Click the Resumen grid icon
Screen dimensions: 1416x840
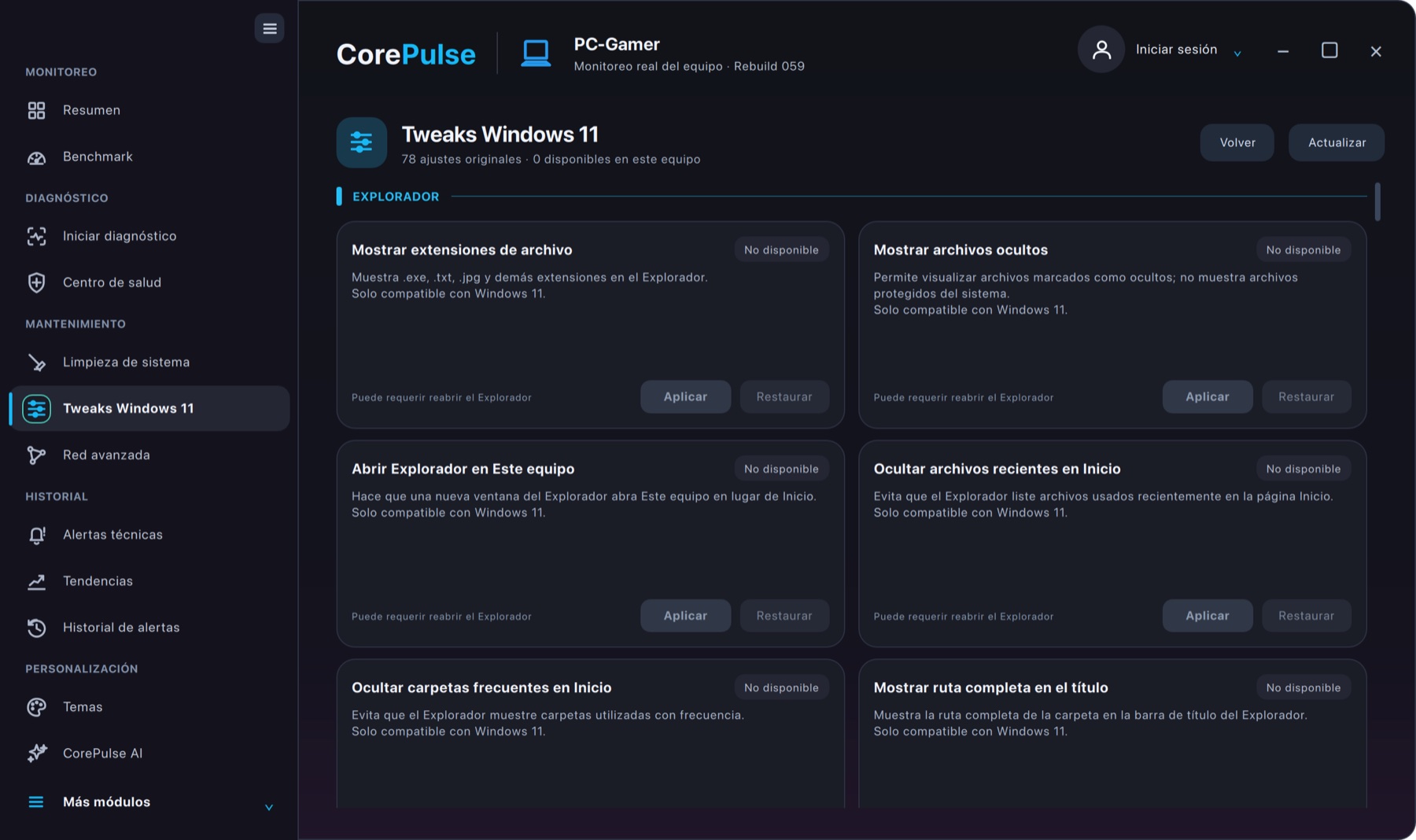coord(37,110)
